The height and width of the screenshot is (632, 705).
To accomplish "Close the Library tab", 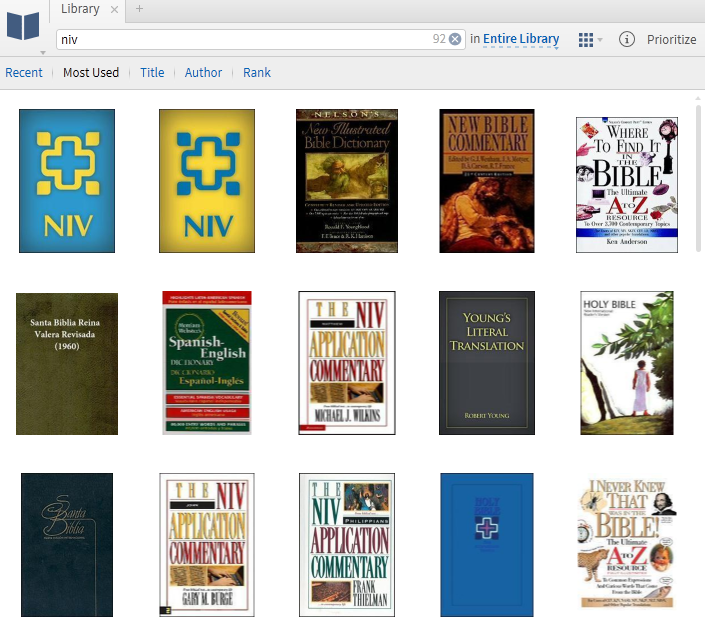I will tap(115, 9).
